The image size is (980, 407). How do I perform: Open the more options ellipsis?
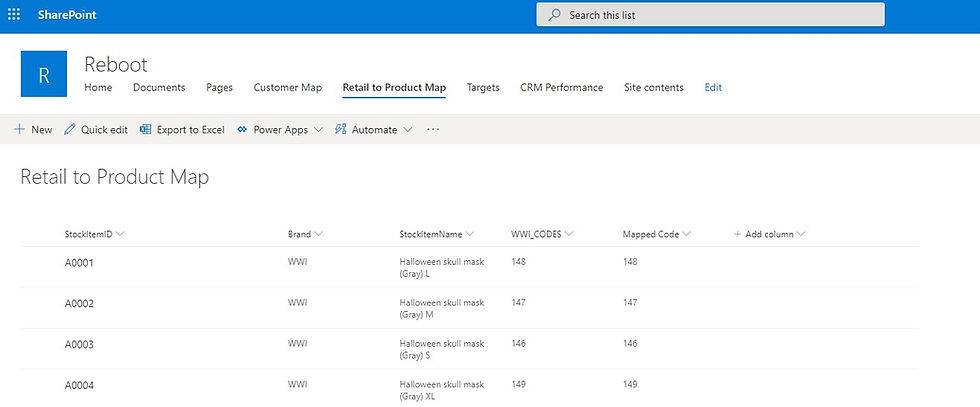pyautogui.click(x=433, y=129)
